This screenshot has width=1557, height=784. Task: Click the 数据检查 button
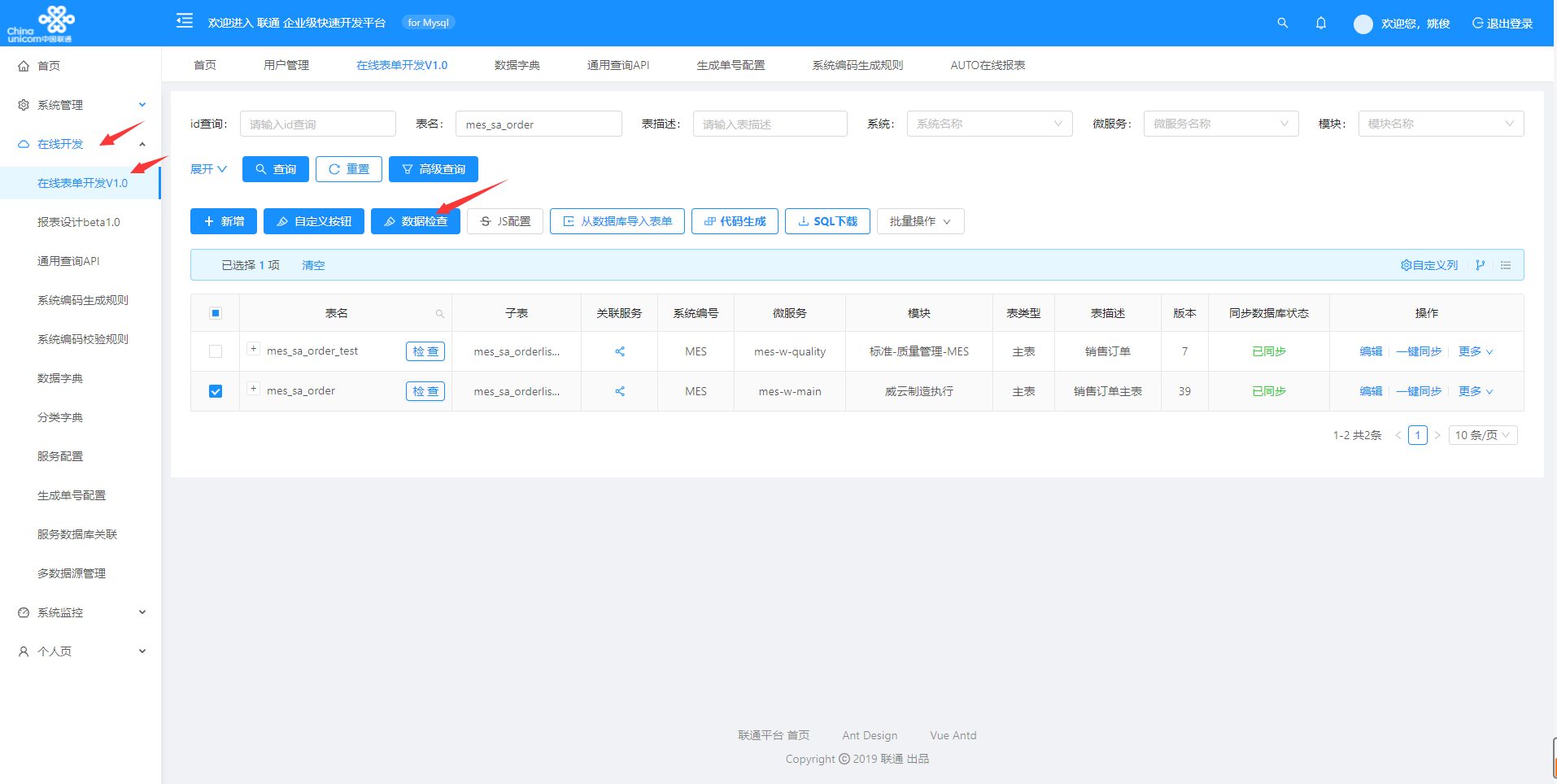416,221
